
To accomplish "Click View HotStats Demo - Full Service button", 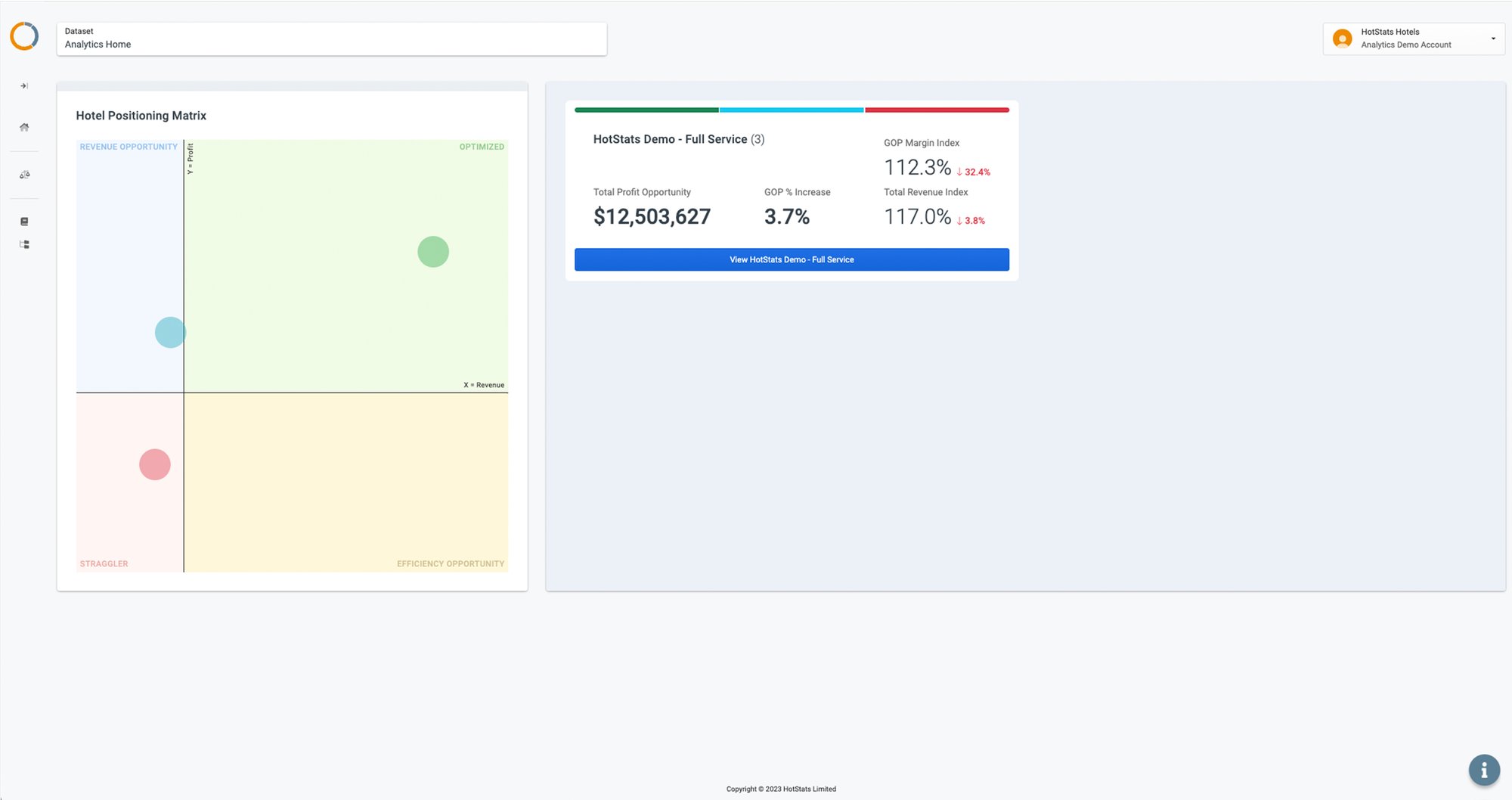I will (x=792, y=259).
